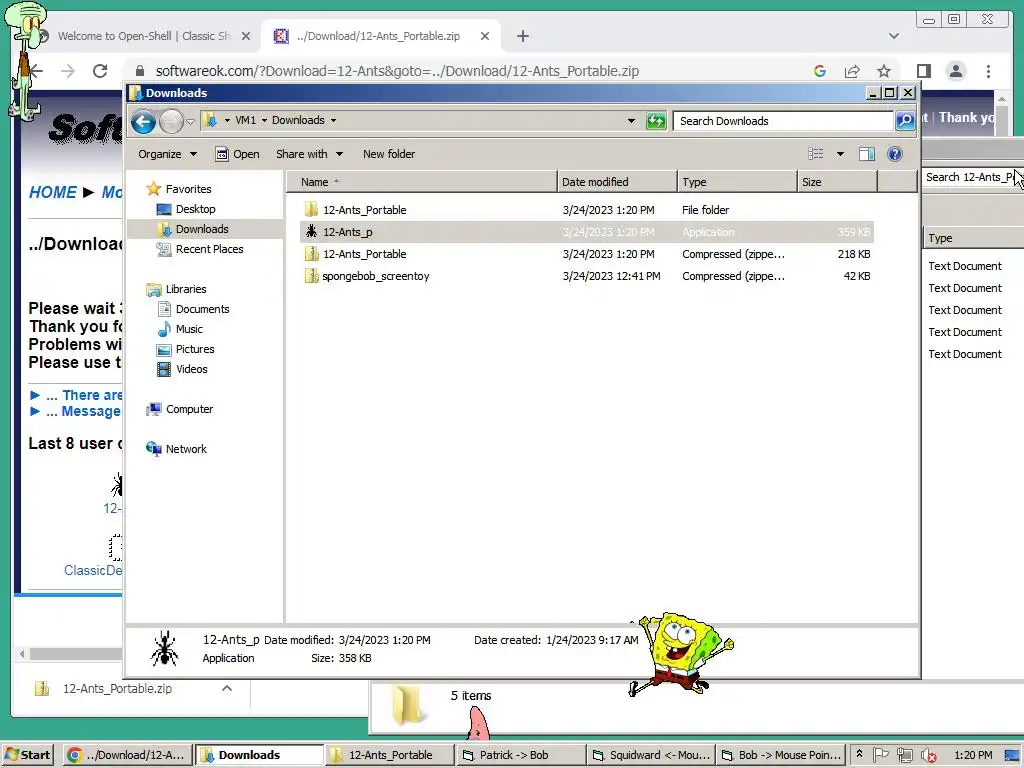Close the Welcome to Open-Shell tab
Viewport: 1024px width, 768px height.
tap(246, 37)
